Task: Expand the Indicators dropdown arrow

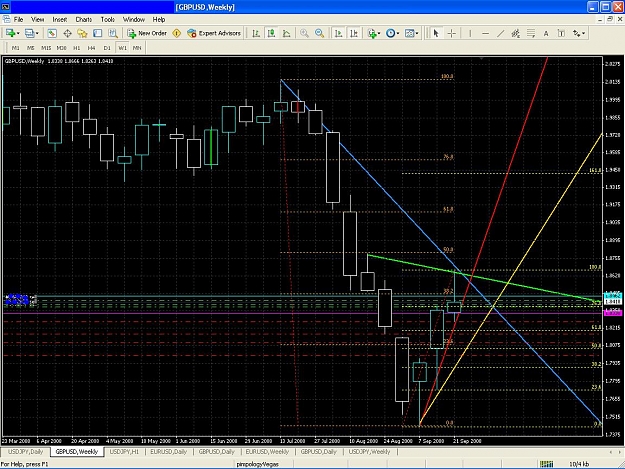Action: 379,33
